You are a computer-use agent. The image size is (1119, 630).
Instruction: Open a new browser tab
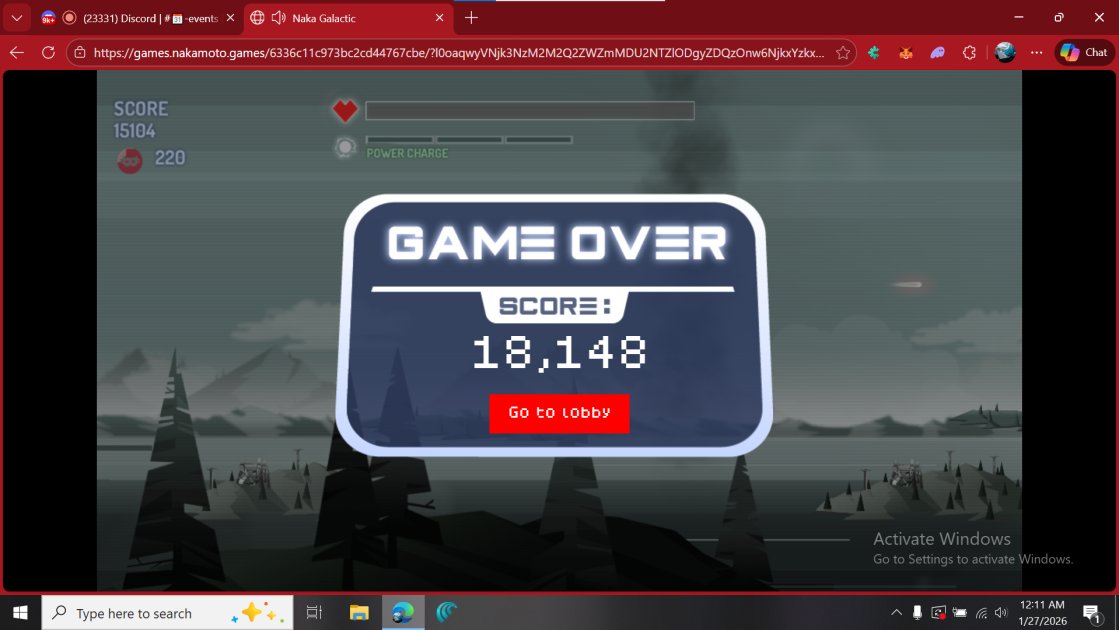pyautogui.click(x=471, y=18)
